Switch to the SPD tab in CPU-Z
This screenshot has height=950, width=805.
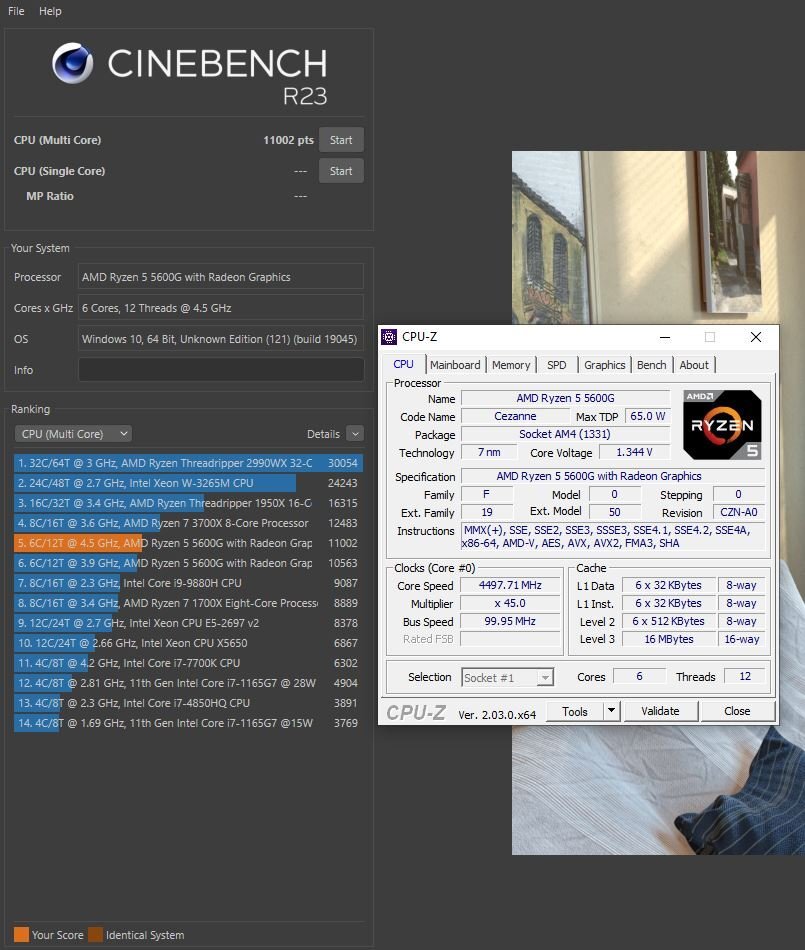557,365
